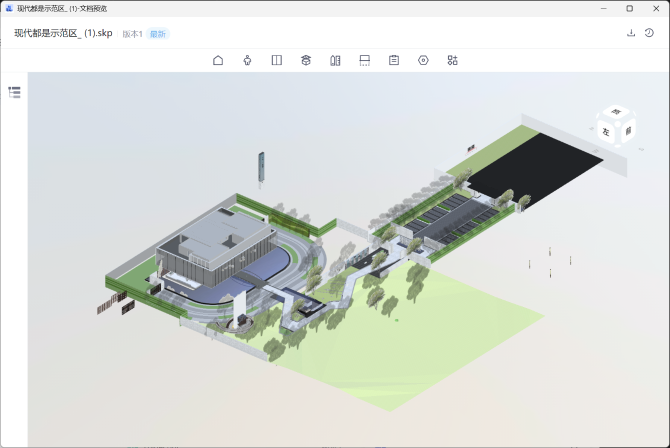Click the grid modules icon in toolbar
The image size is (670, 448).
point(453,60)
